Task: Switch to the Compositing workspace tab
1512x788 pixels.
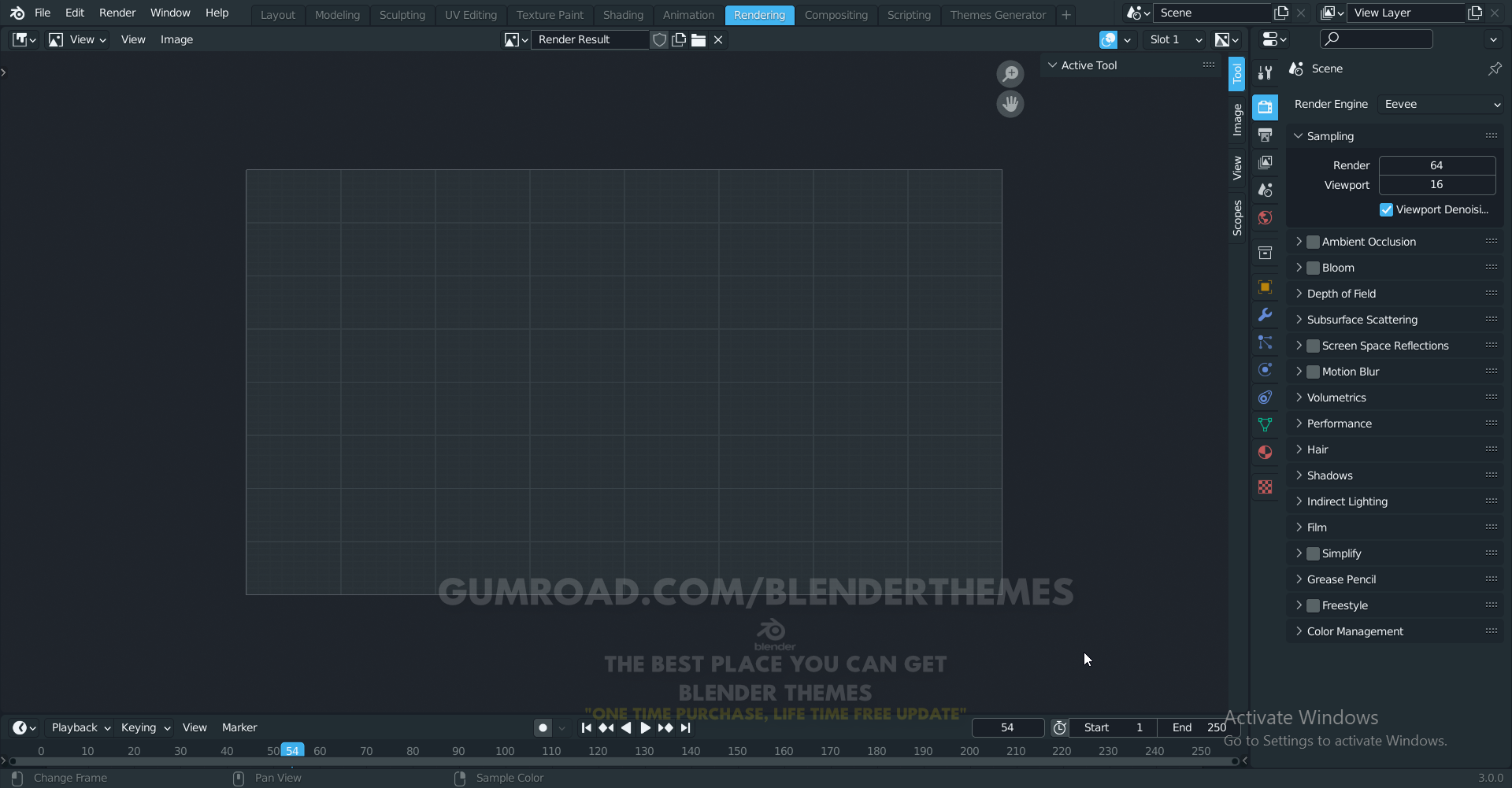Action: coord(836,15)
